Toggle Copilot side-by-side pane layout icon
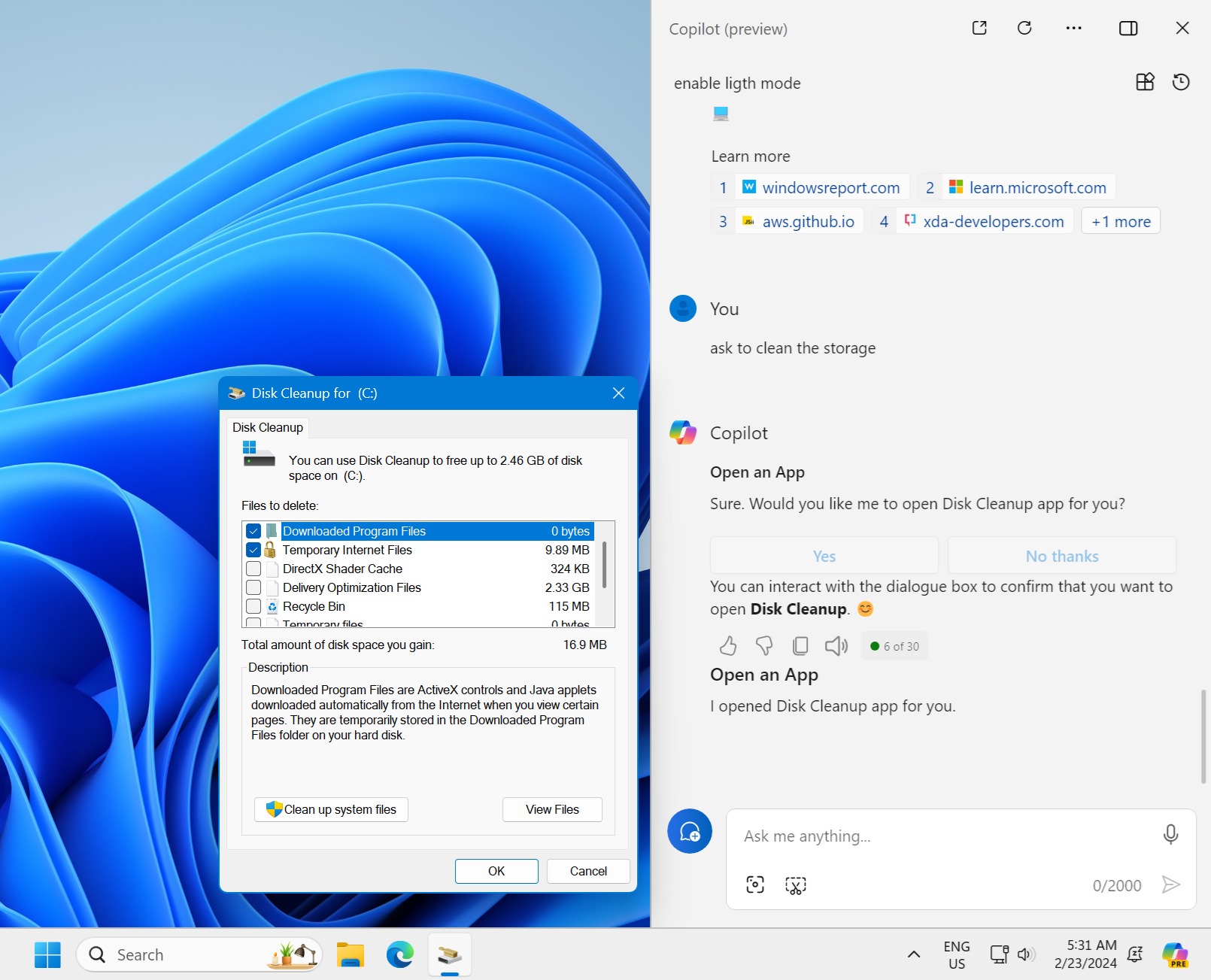The image size is (1211, 980). (x=1128, y=28)
